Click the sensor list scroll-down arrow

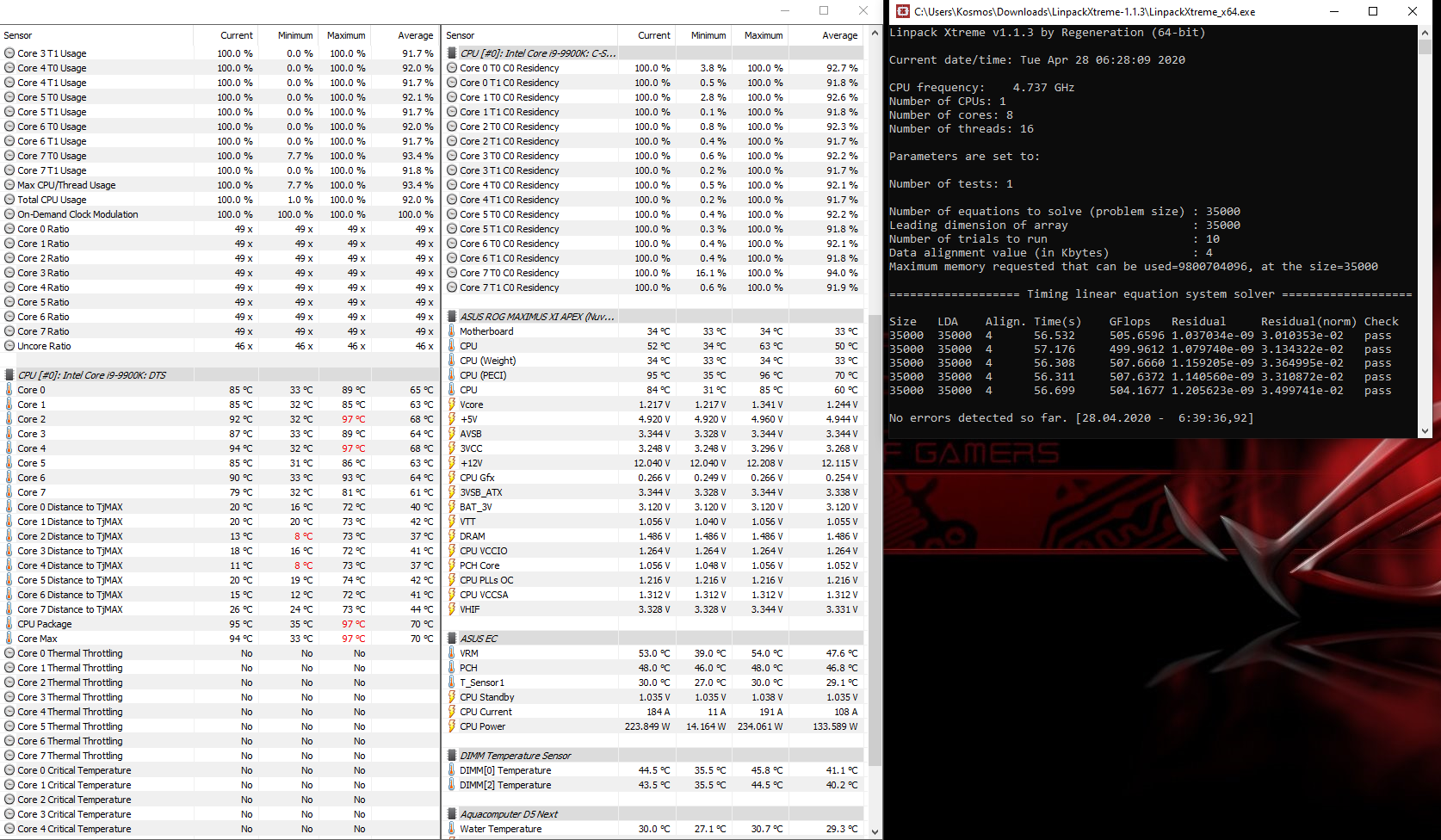(x=875, y=831)
